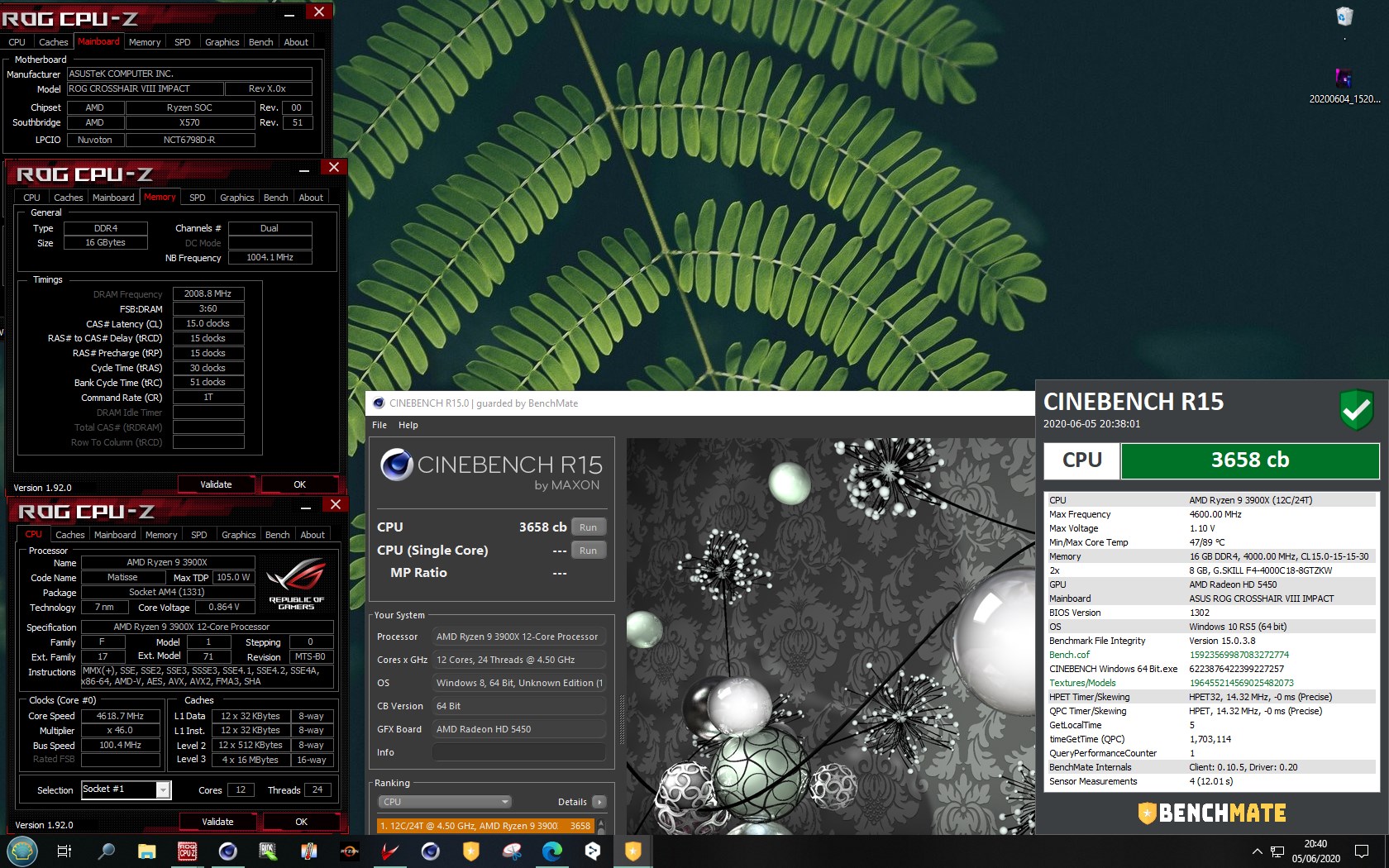Click the NB Frequency 1004.1 MHz value
The width and height of the screenshot is (1389, 868).
pos(270,257)
